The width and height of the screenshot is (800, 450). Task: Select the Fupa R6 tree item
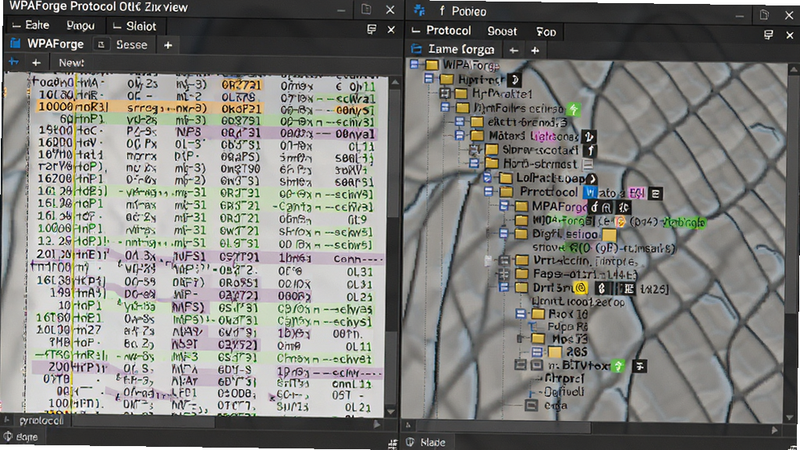point(567,326)
